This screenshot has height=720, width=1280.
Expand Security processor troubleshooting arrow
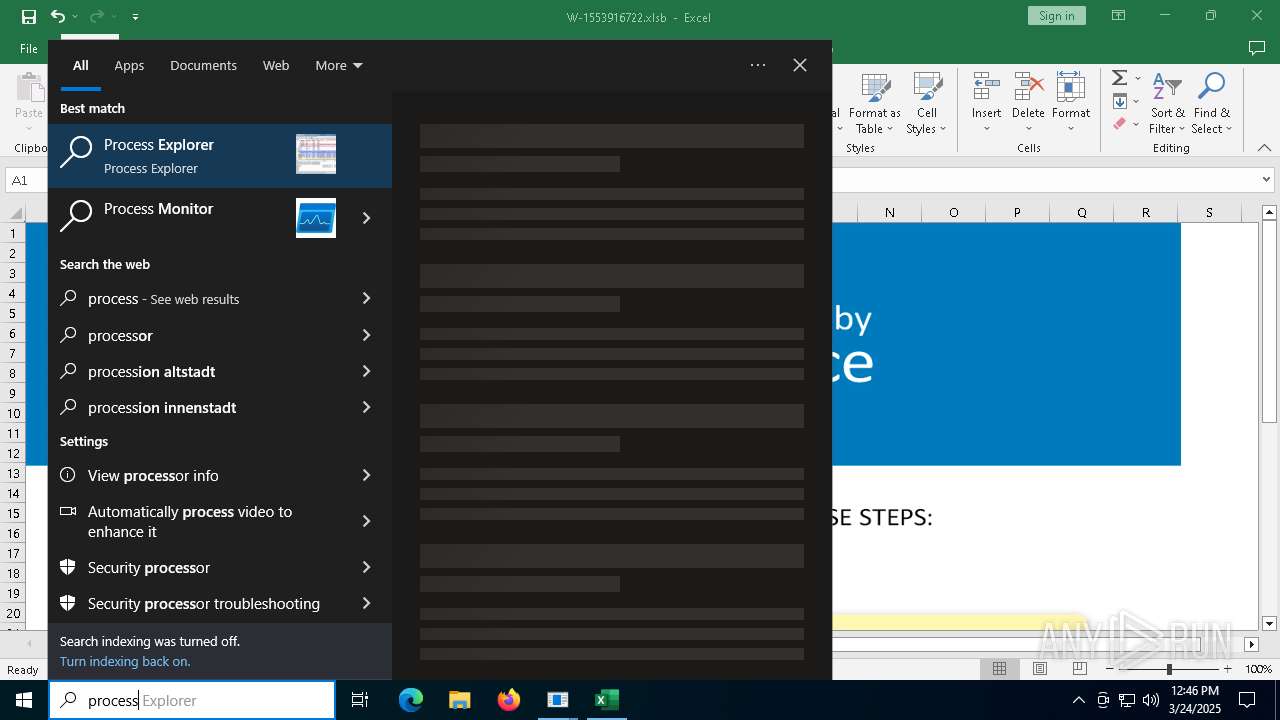tap(366, 603)
